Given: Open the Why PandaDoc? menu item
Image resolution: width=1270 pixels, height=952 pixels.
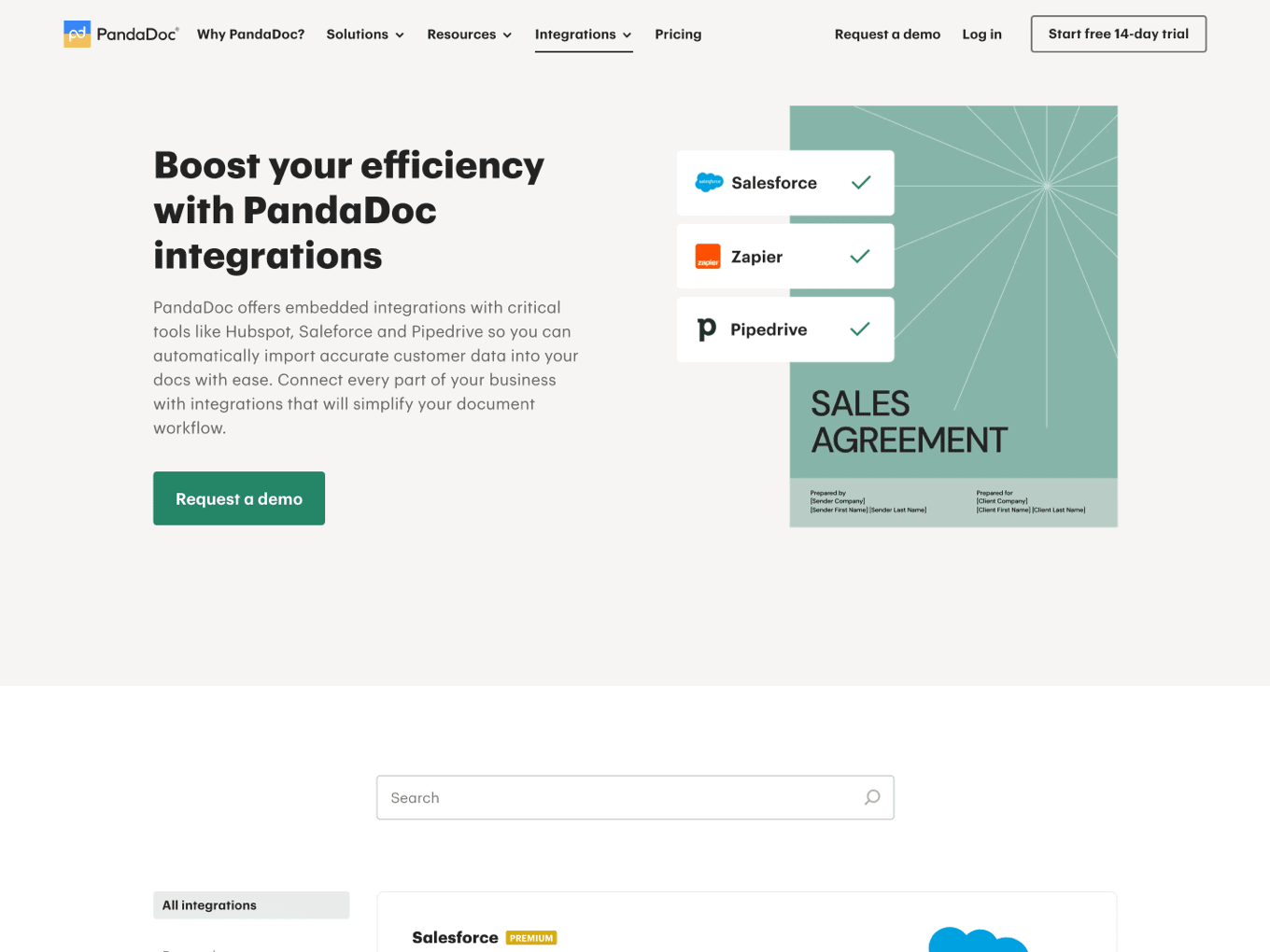Looking at the screenshot, I should point(250,34).
